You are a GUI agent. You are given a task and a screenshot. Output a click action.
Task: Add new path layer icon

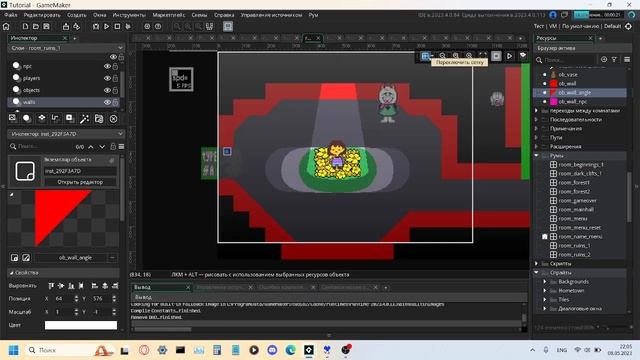pos(56,118)
